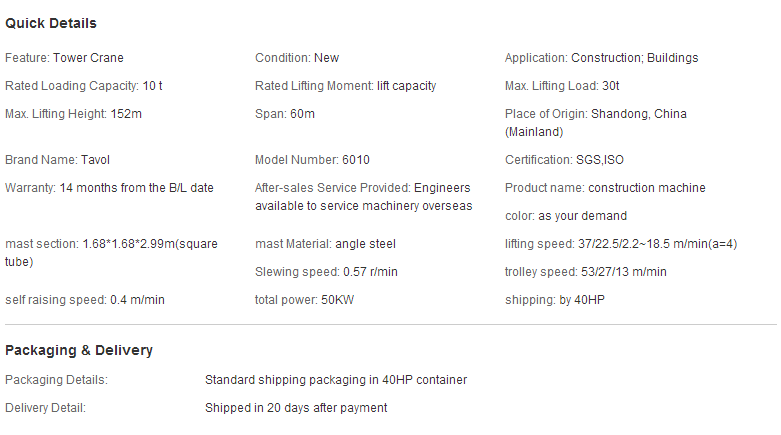Click the Max. Lifting Height 152m entry
Viewport: 781px width, 435px height.
(73, 114)
